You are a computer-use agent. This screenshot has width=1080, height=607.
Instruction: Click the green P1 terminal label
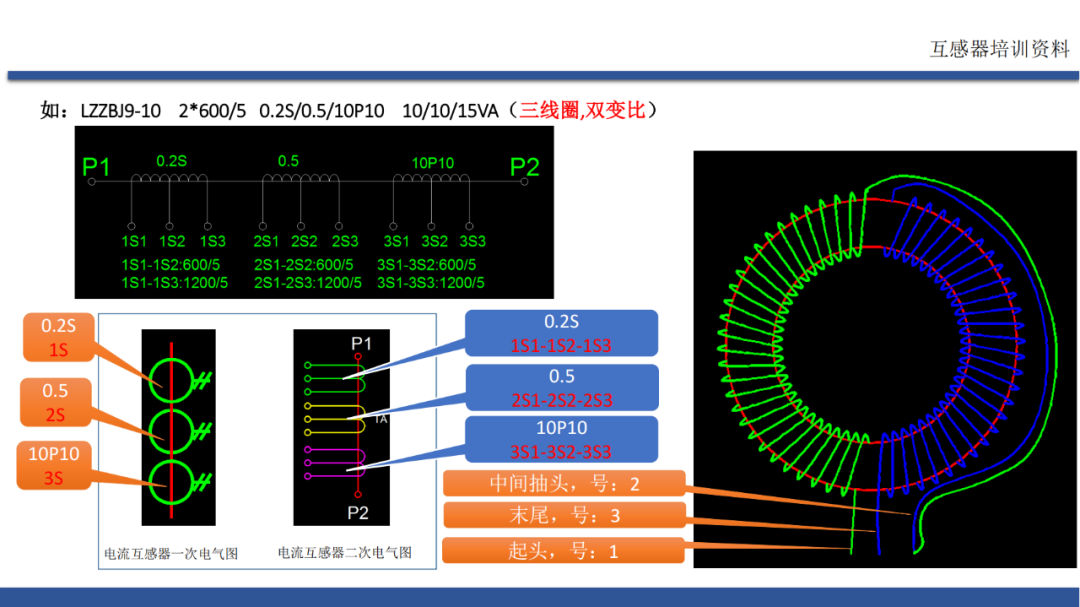(x=96, y=167)
